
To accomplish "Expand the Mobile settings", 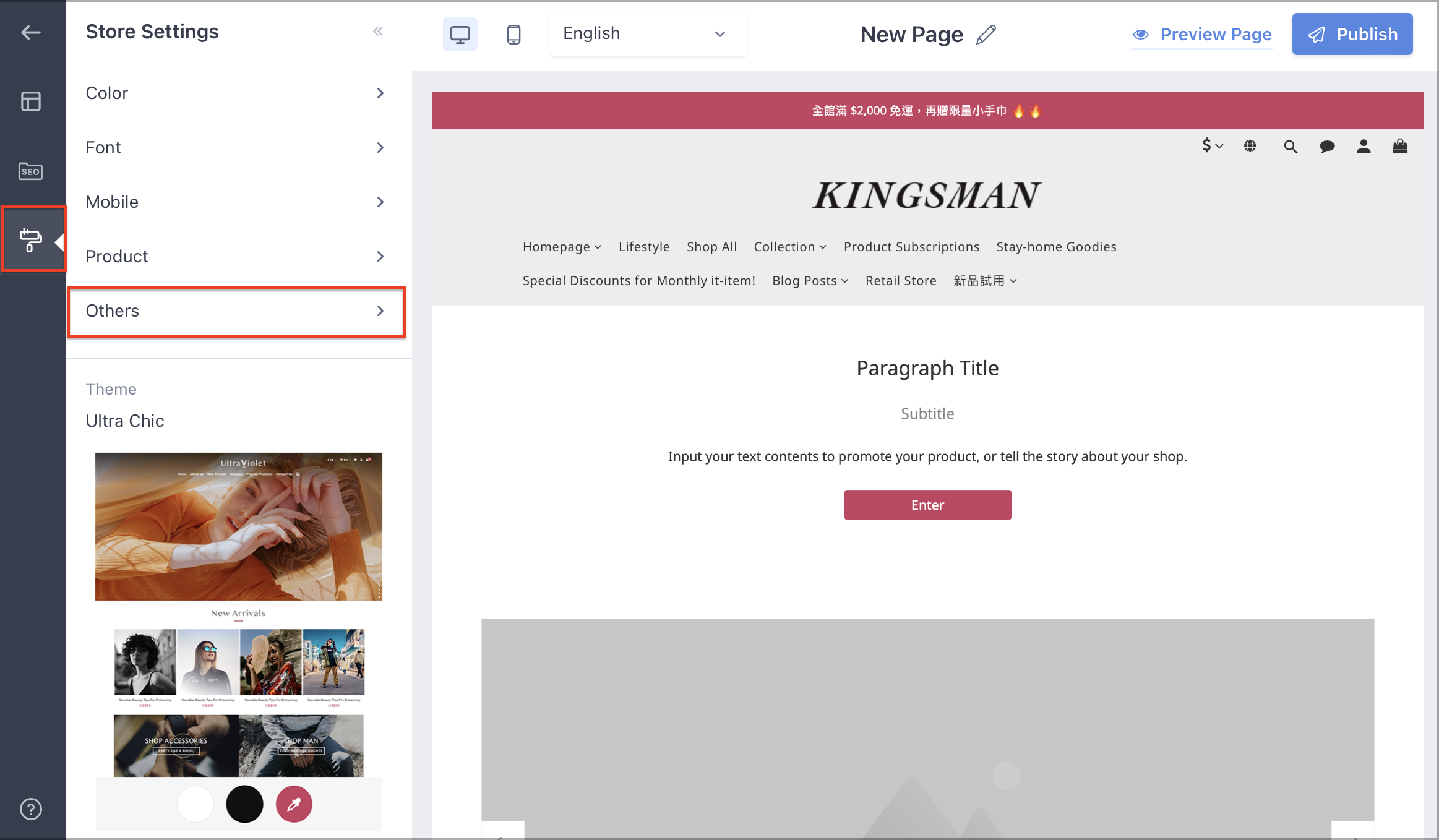I will [236, 202].
